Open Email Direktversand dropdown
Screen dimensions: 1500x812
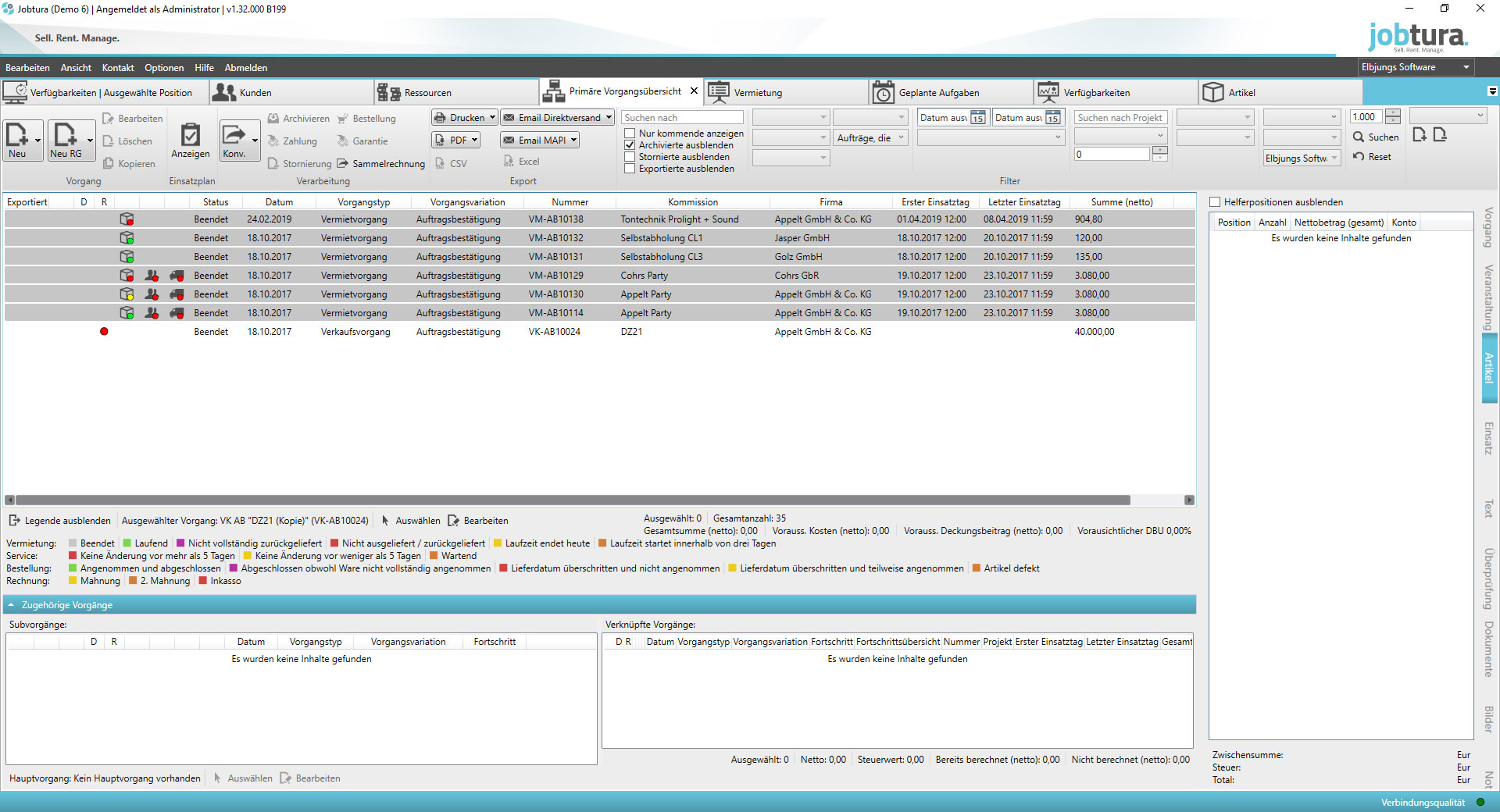pyautogui.click(x=609, y=118)
